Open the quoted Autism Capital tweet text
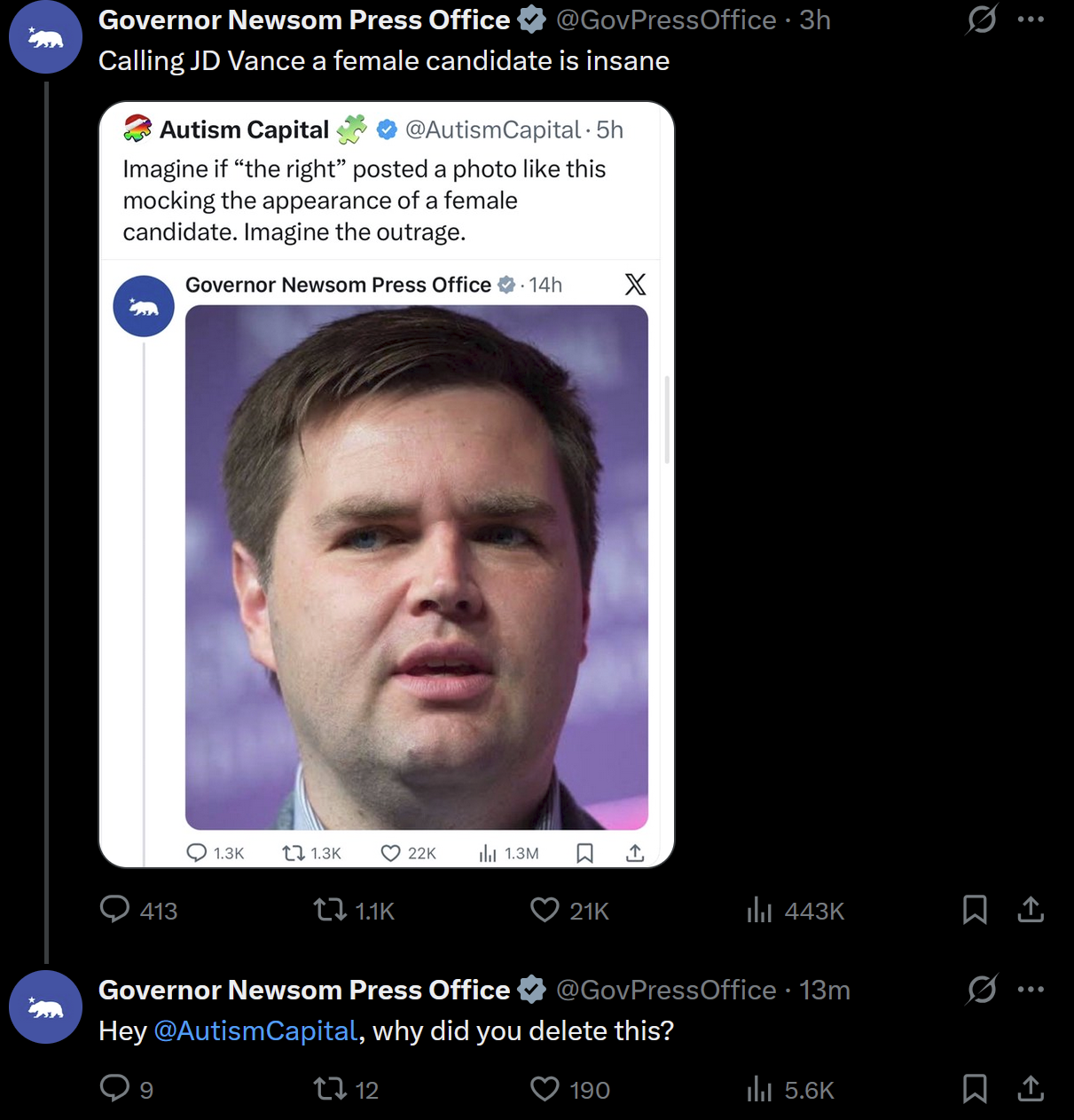The image size is (1074, 1120). [364, 200]
